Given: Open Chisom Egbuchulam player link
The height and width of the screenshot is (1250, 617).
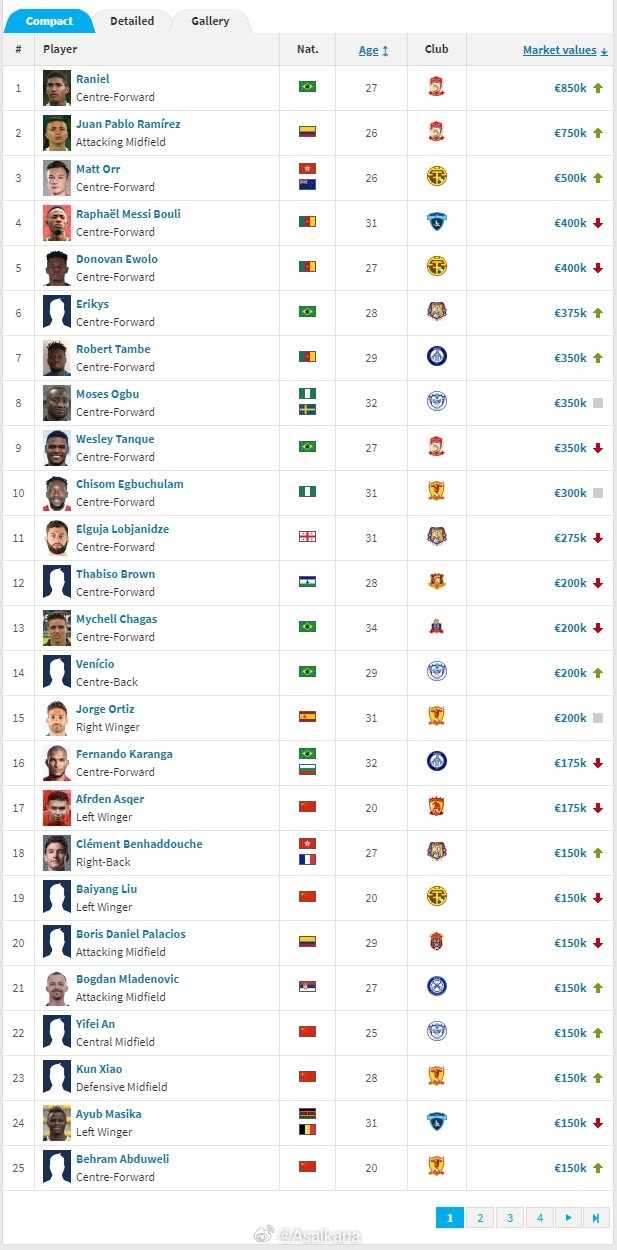Looking at the screenshot, I should pyautogui.click(x=130, y=484).
